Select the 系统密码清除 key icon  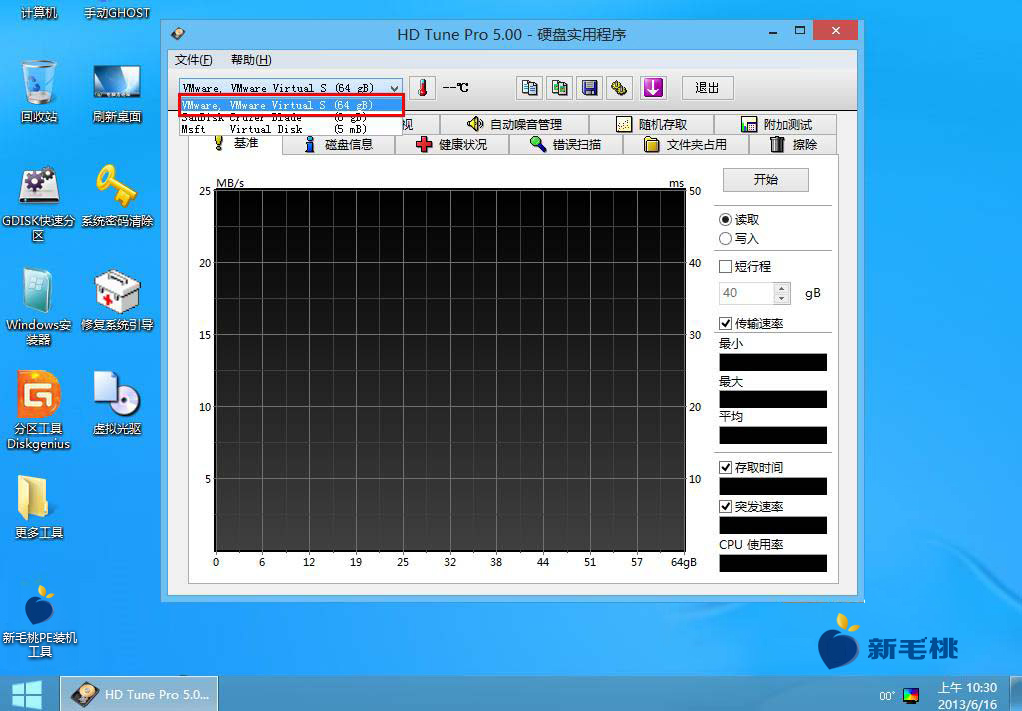[x=117, y=196]
